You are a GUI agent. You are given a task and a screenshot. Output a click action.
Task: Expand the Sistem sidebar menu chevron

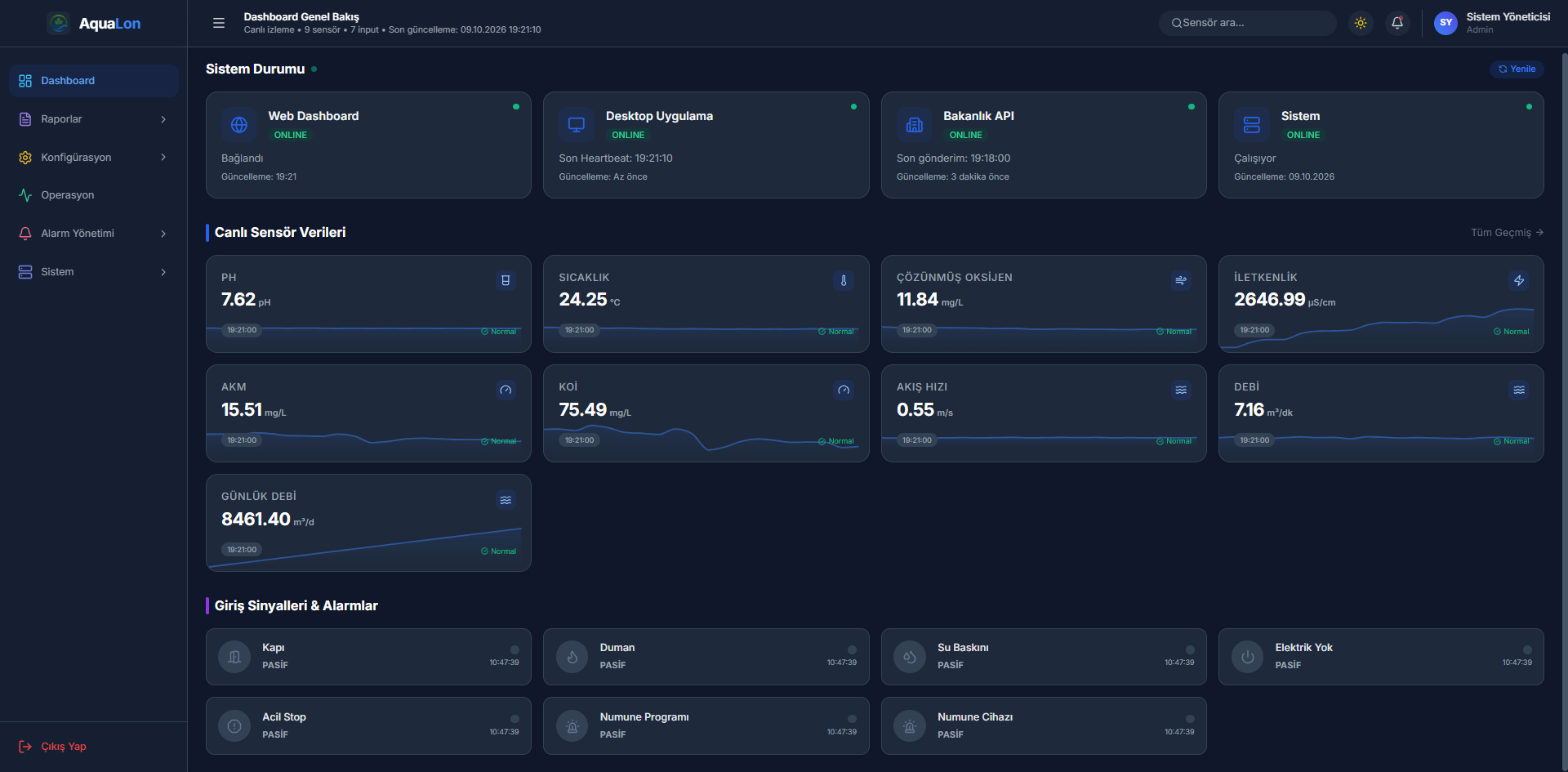pos(163,272)
